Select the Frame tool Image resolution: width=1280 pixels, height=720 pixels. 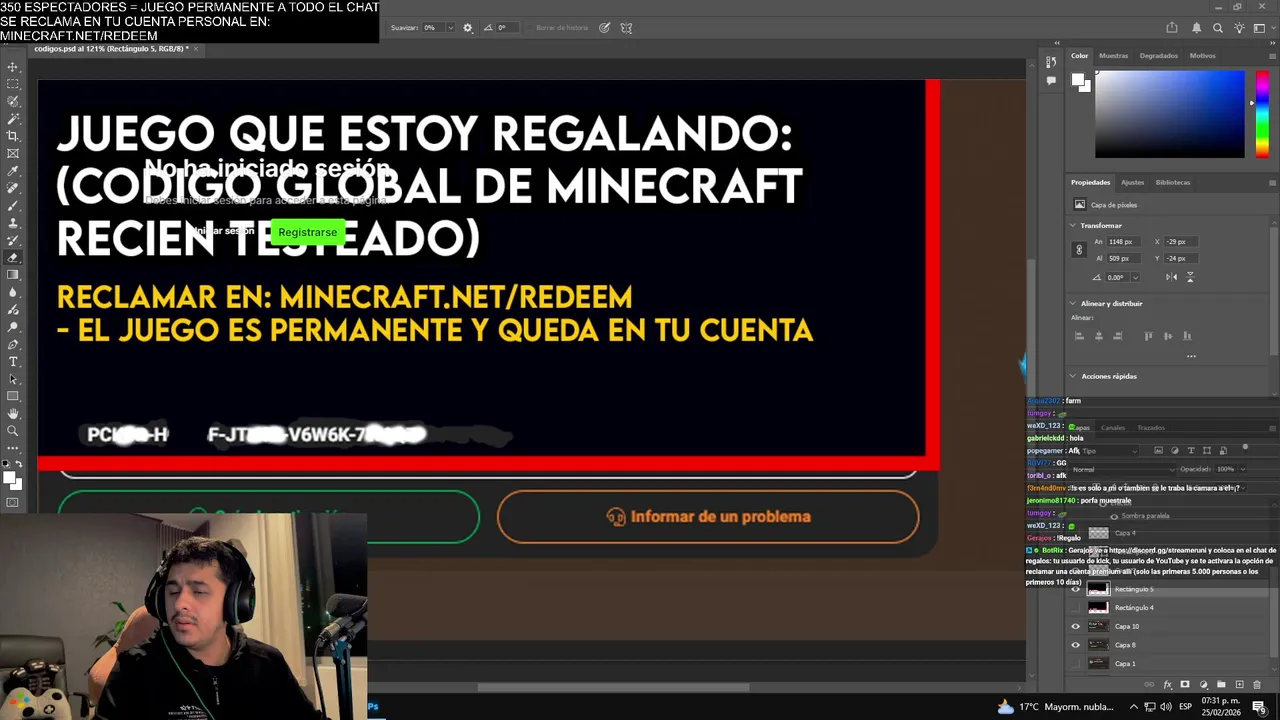(13, 153)
